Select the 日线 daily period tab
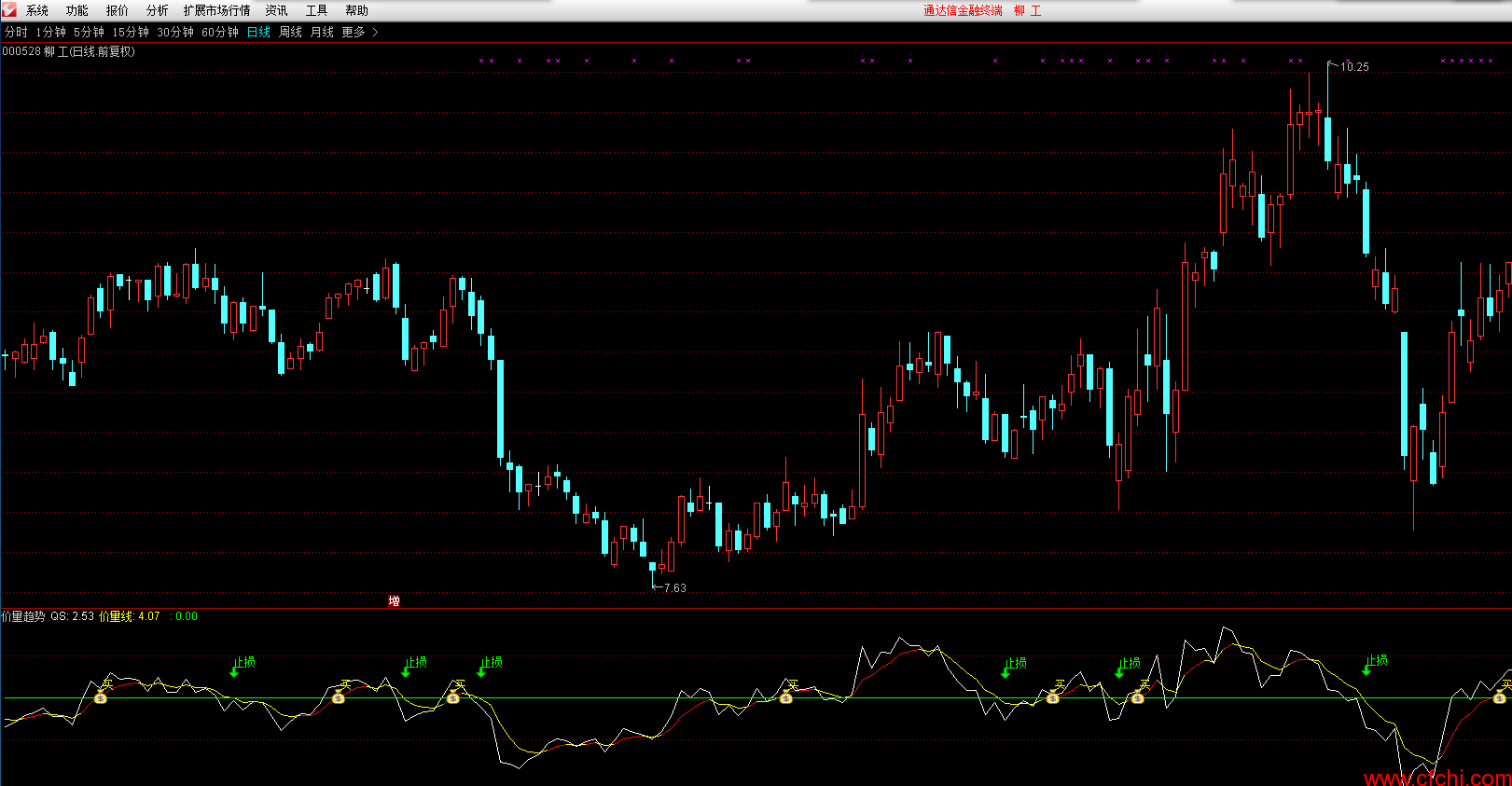Image resolution: width=1512 pixels, height=786 pixels. pyautogui.click(x=258, y=32)
